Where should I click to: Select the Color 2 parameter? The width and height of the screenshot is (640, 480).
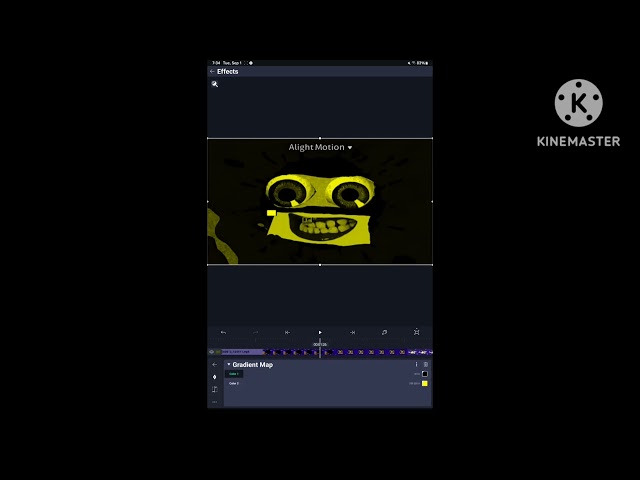click(234, 384)
